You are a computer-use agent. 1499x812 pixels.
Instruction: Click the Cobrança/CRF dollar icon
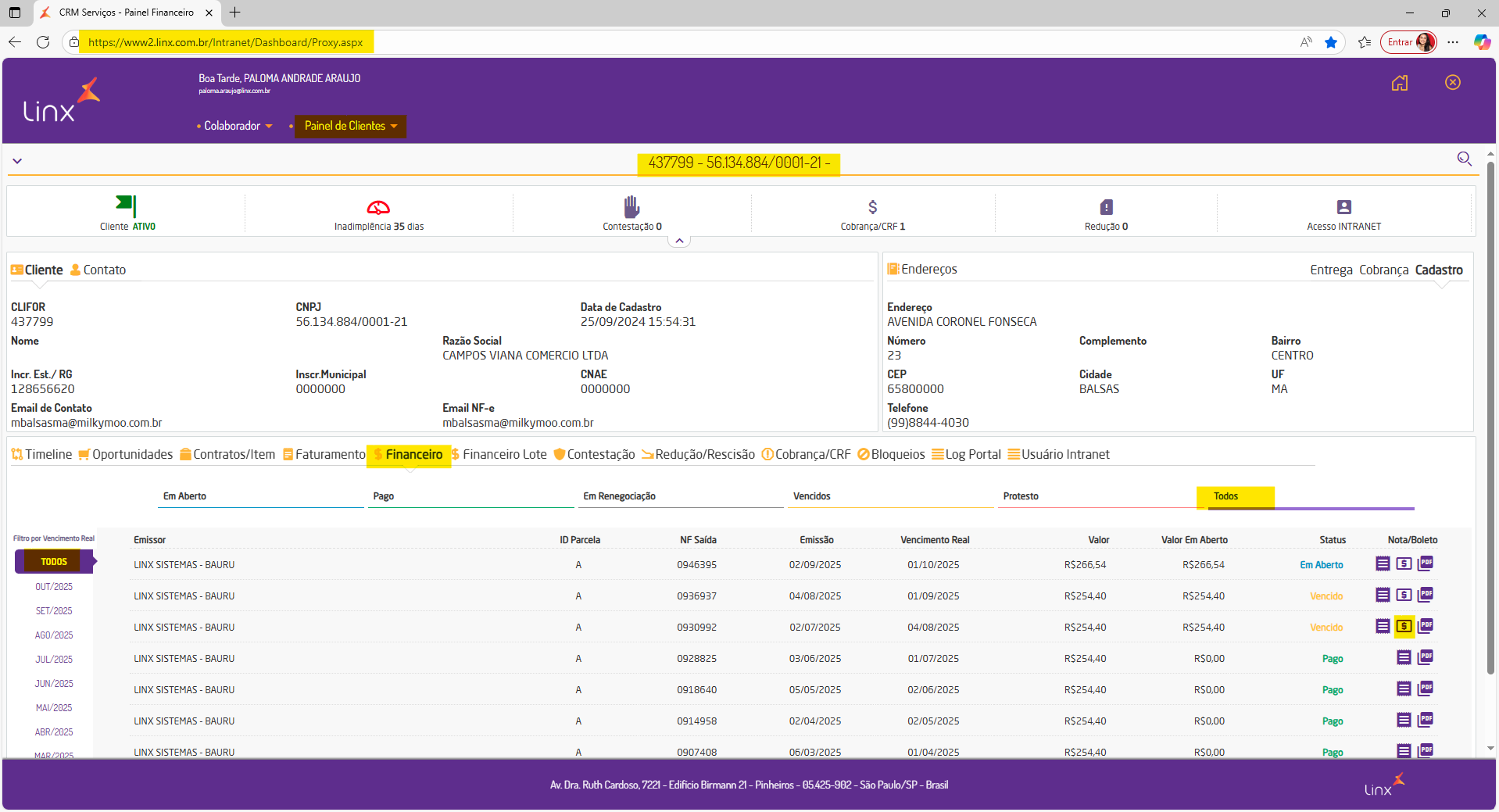(x=873, y=207)
